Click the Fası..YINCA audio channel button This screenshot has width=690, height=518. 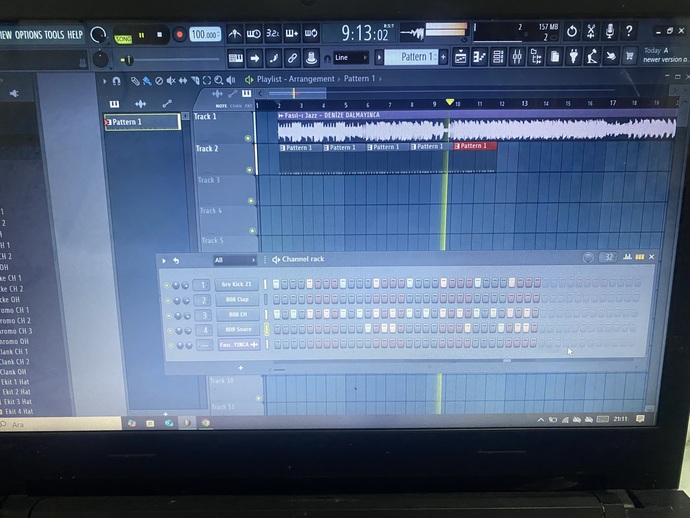pos(239,345)
